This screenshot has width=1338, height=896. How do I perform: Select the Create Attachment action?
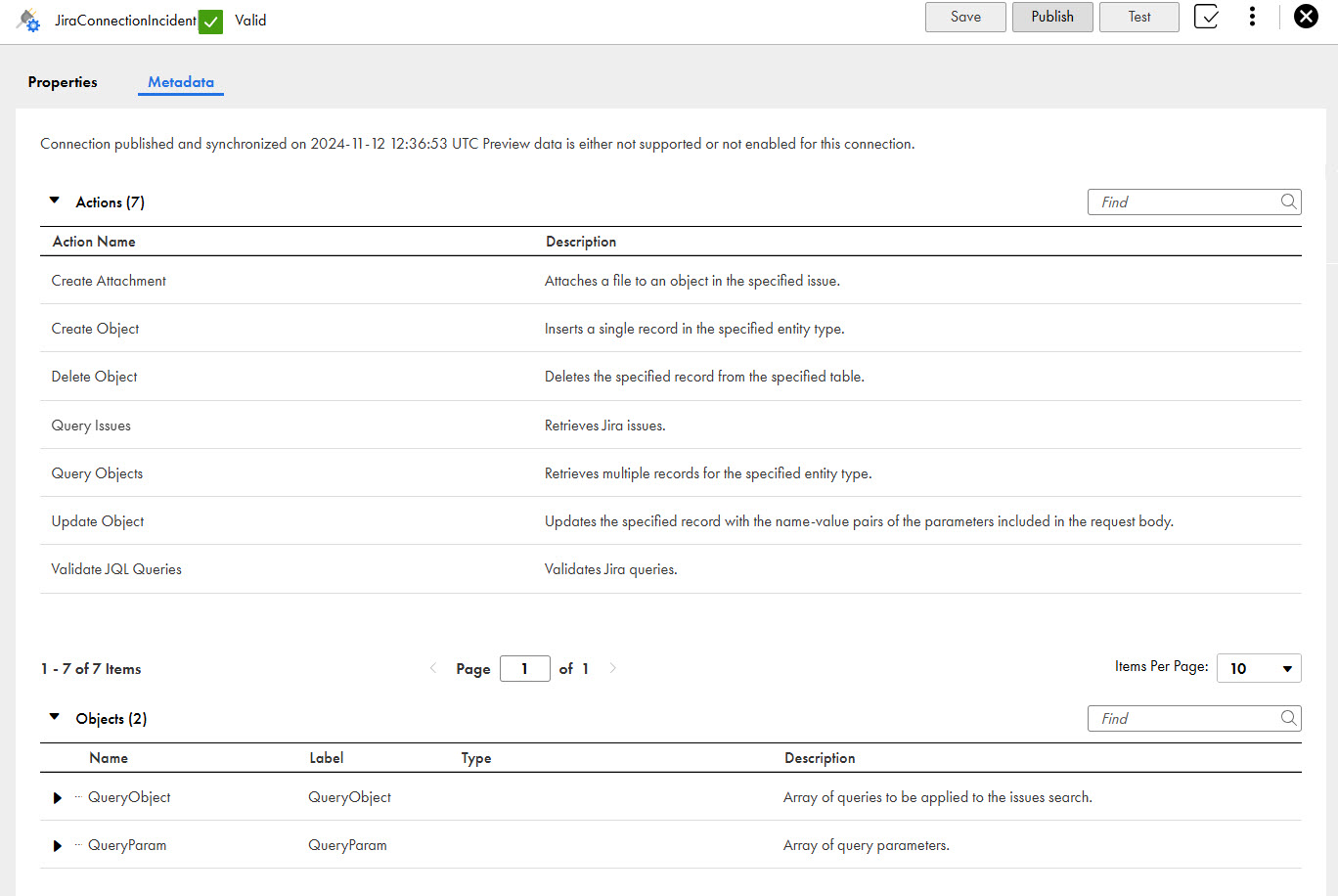[109, 281]
